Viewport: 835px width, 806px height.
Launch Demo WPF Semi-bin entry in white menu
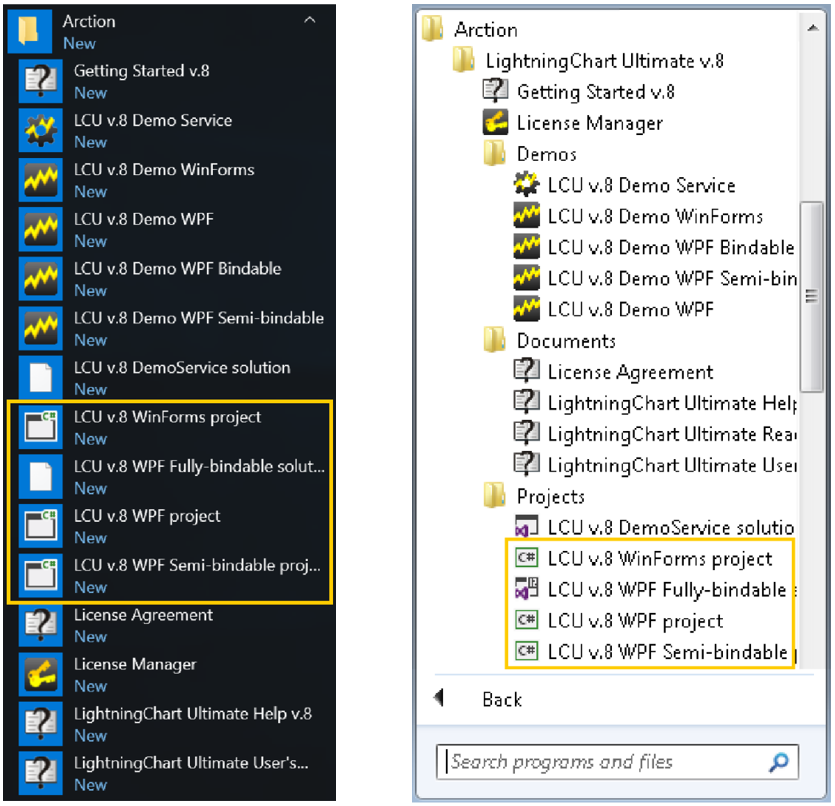(x=655, y=278)
